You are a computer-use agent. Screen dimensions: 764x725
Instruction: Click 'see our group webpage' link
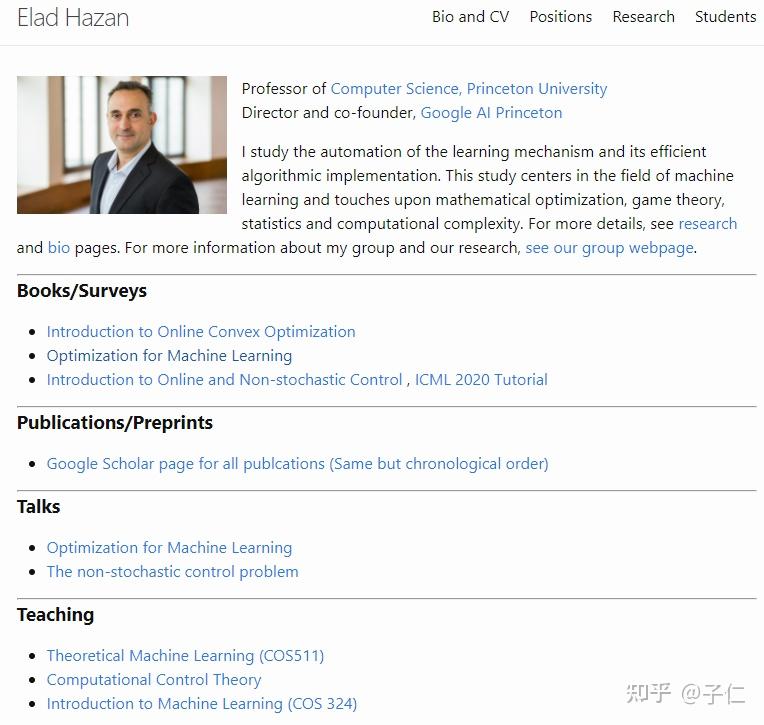[609, 248]
